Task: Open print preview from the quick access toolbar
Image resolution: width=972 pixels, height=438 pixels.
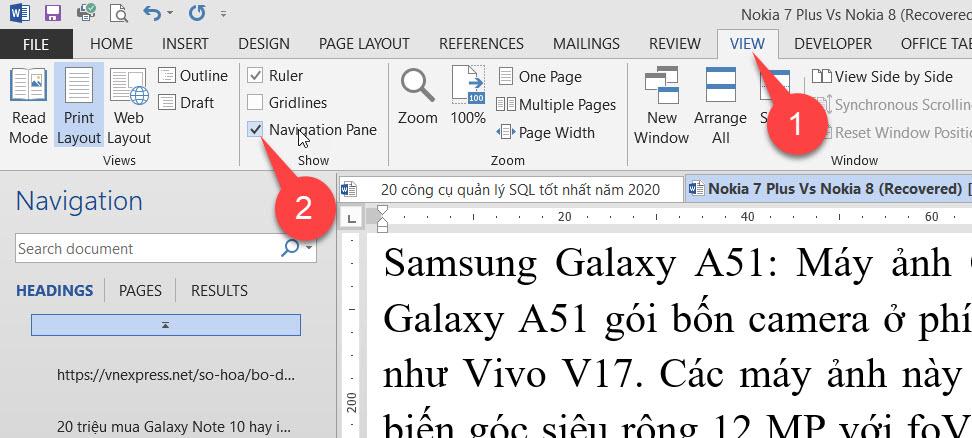Action: point(118,12)
